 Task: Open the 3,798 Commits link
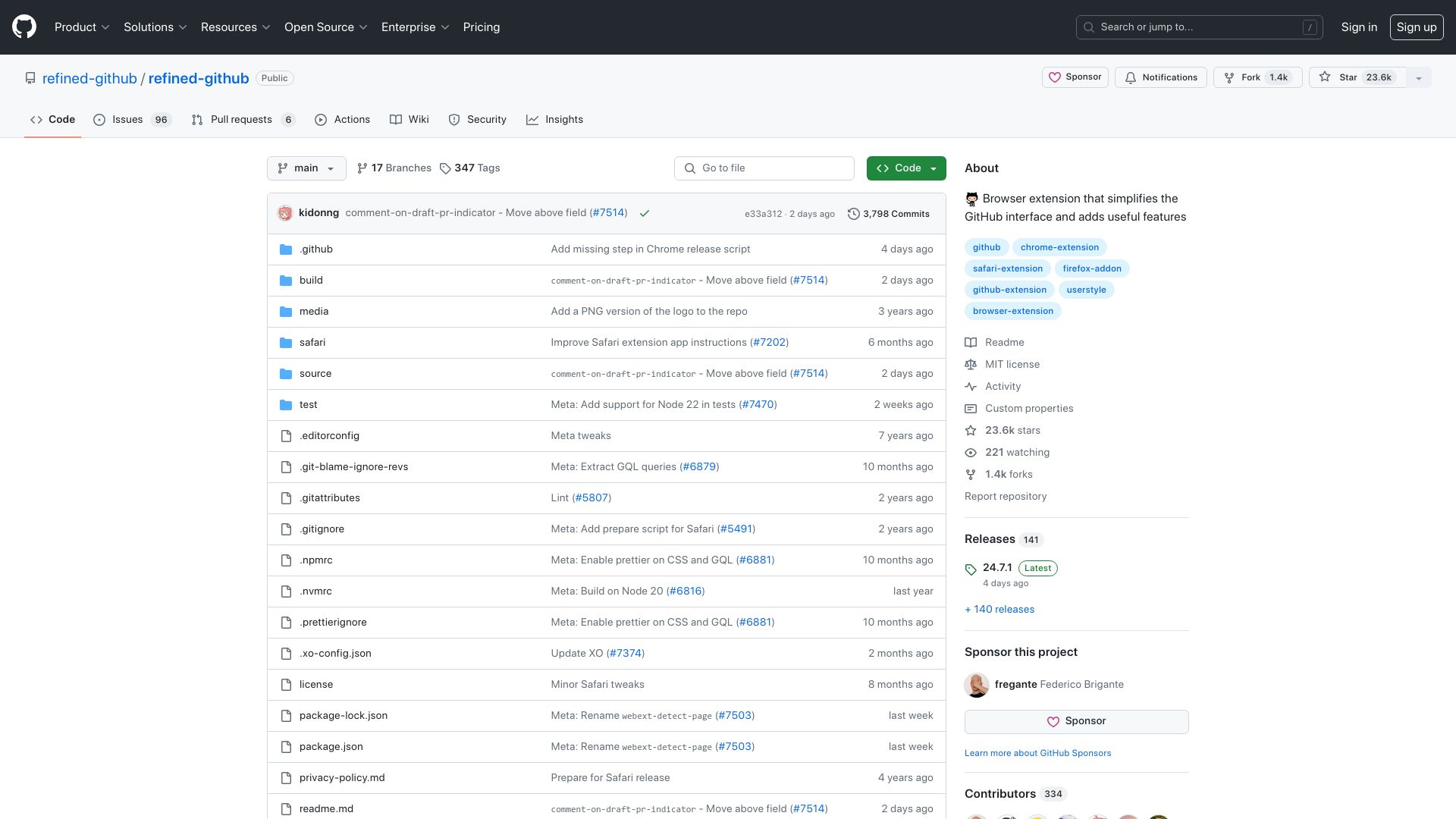click(x=889, y=214)
